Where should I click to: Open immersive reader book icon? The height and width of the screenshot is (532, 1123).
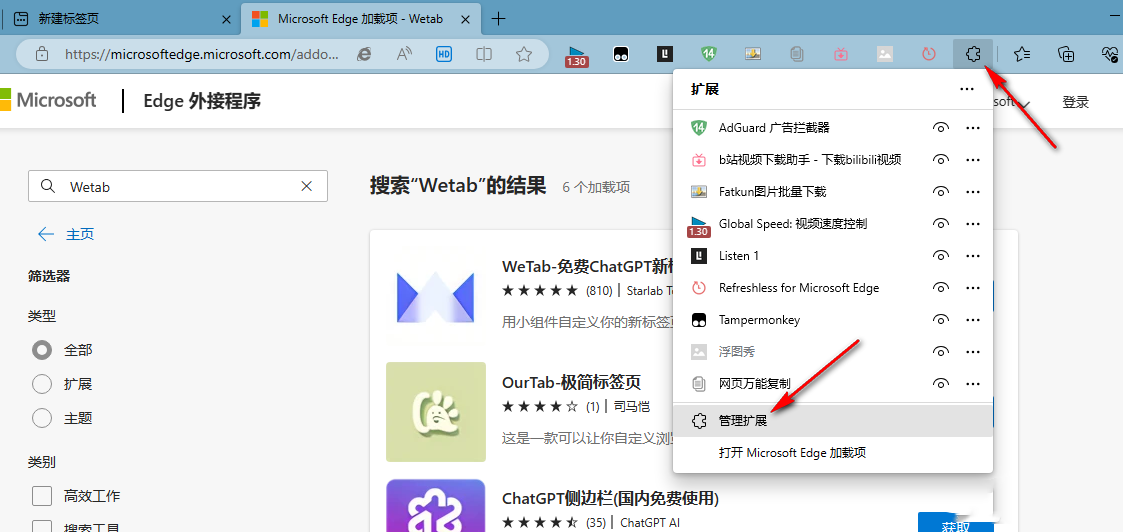484,54
